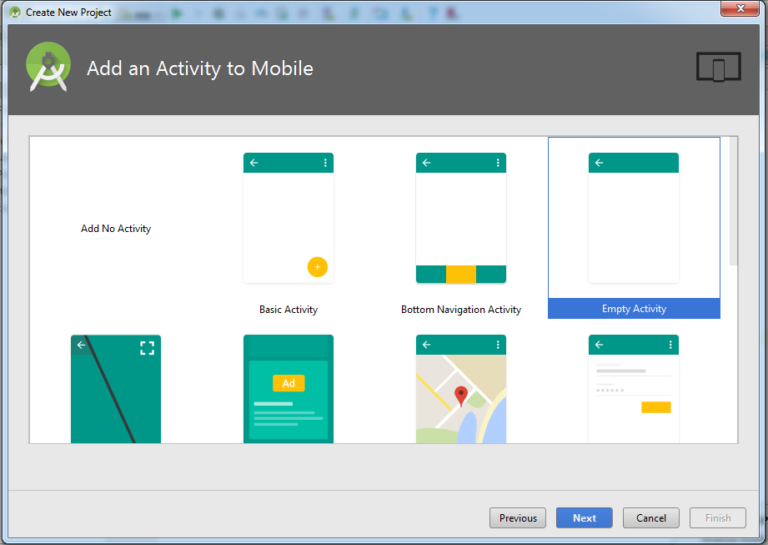Viewport: 768px width, 545px height.
Task: Go back with the Previous button
Action: click(518, 518)
